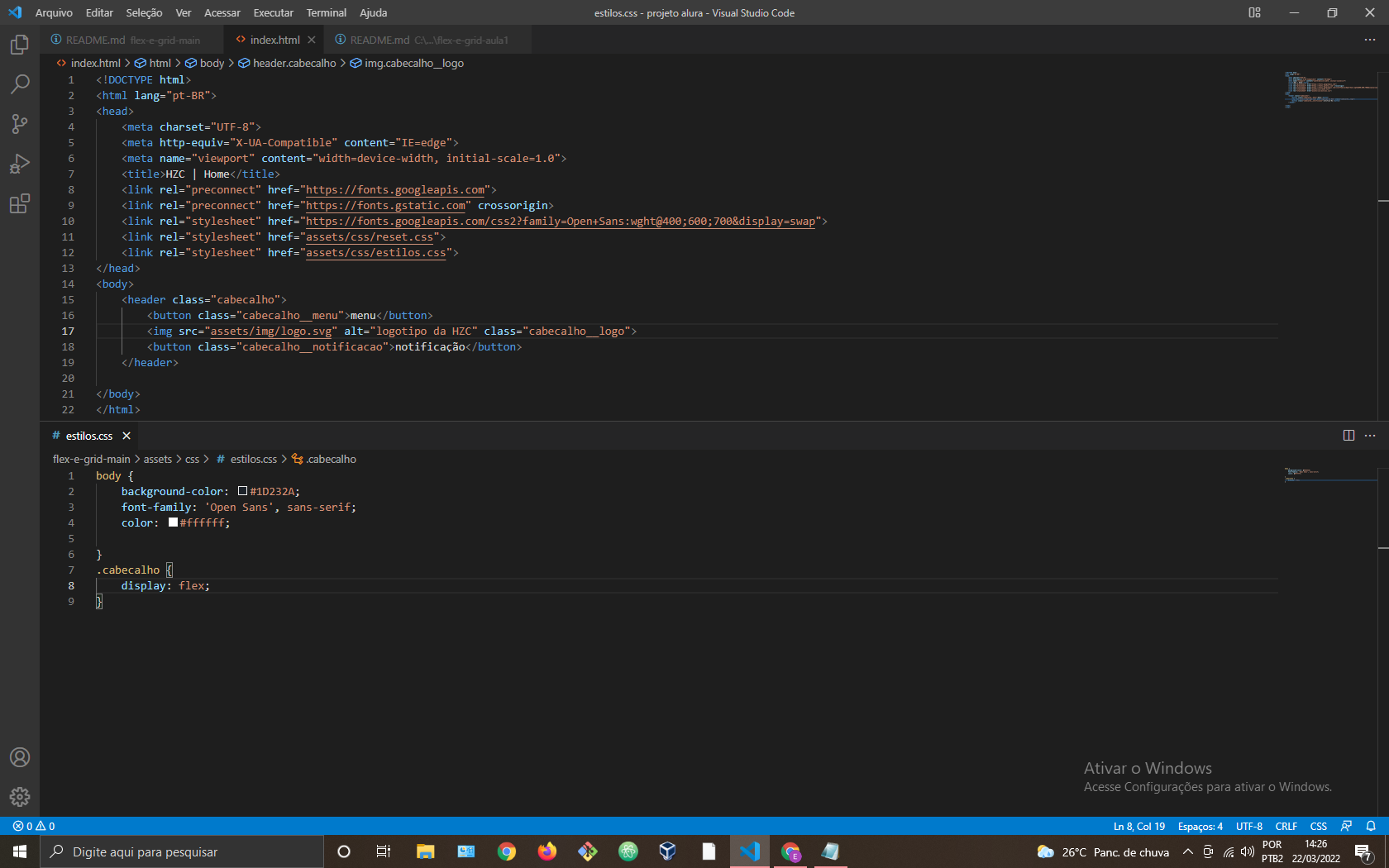Open the Extensions view
The image size is (1389, 868).
20,203
